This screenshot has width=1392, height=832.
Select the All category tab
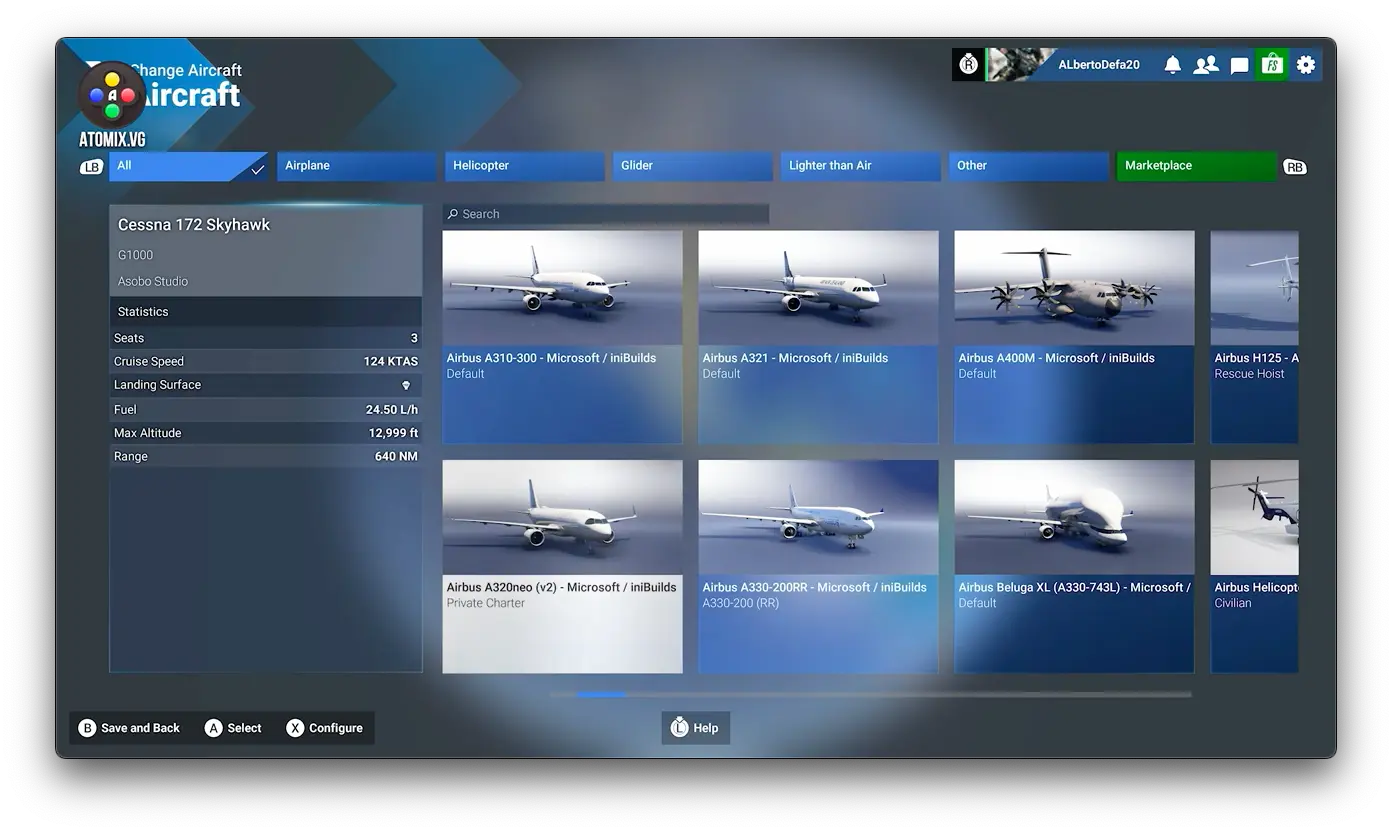[188, 166]
